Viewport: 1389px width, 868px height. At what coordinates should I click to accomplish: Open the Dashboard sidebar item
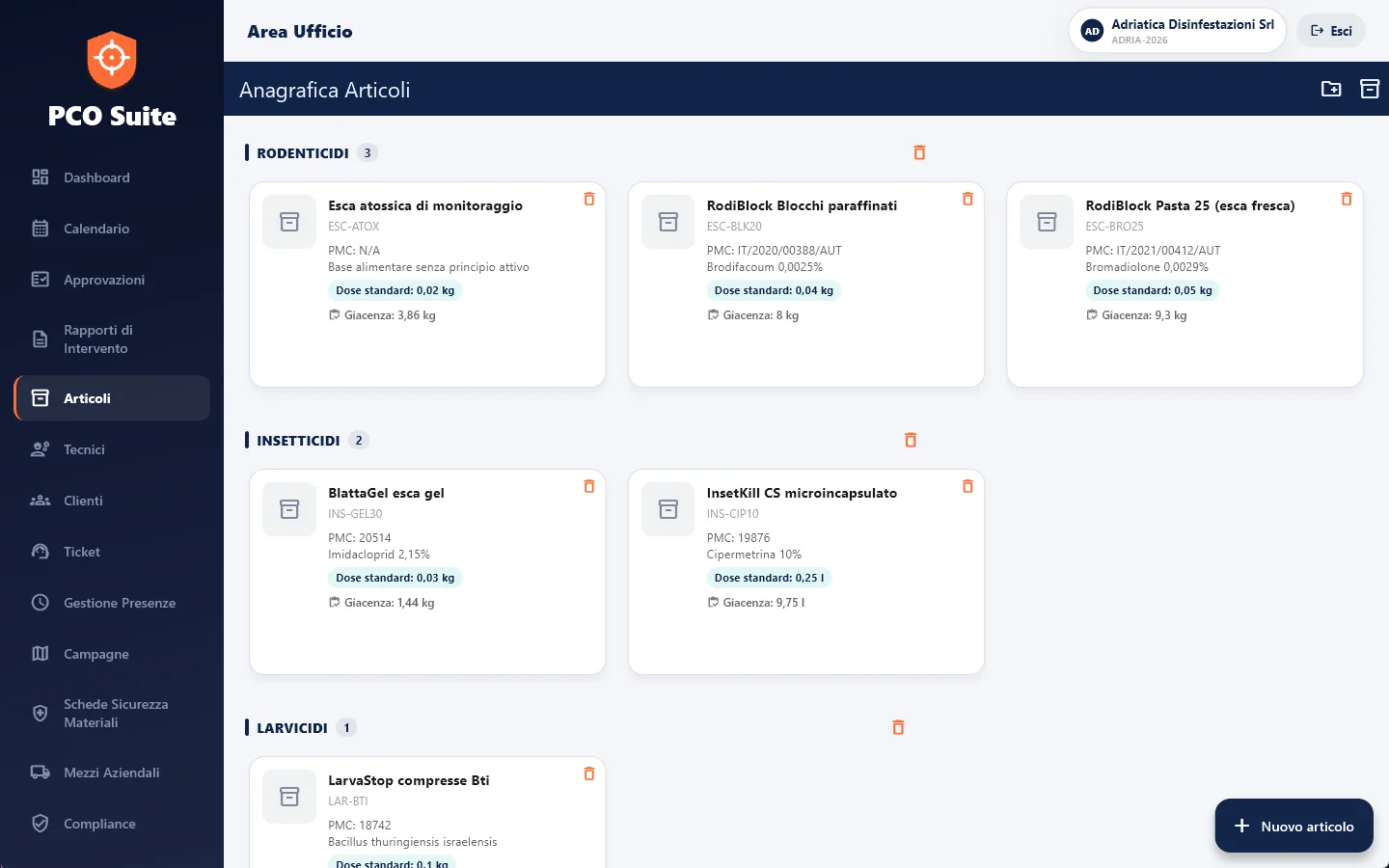tap(112, 177)
